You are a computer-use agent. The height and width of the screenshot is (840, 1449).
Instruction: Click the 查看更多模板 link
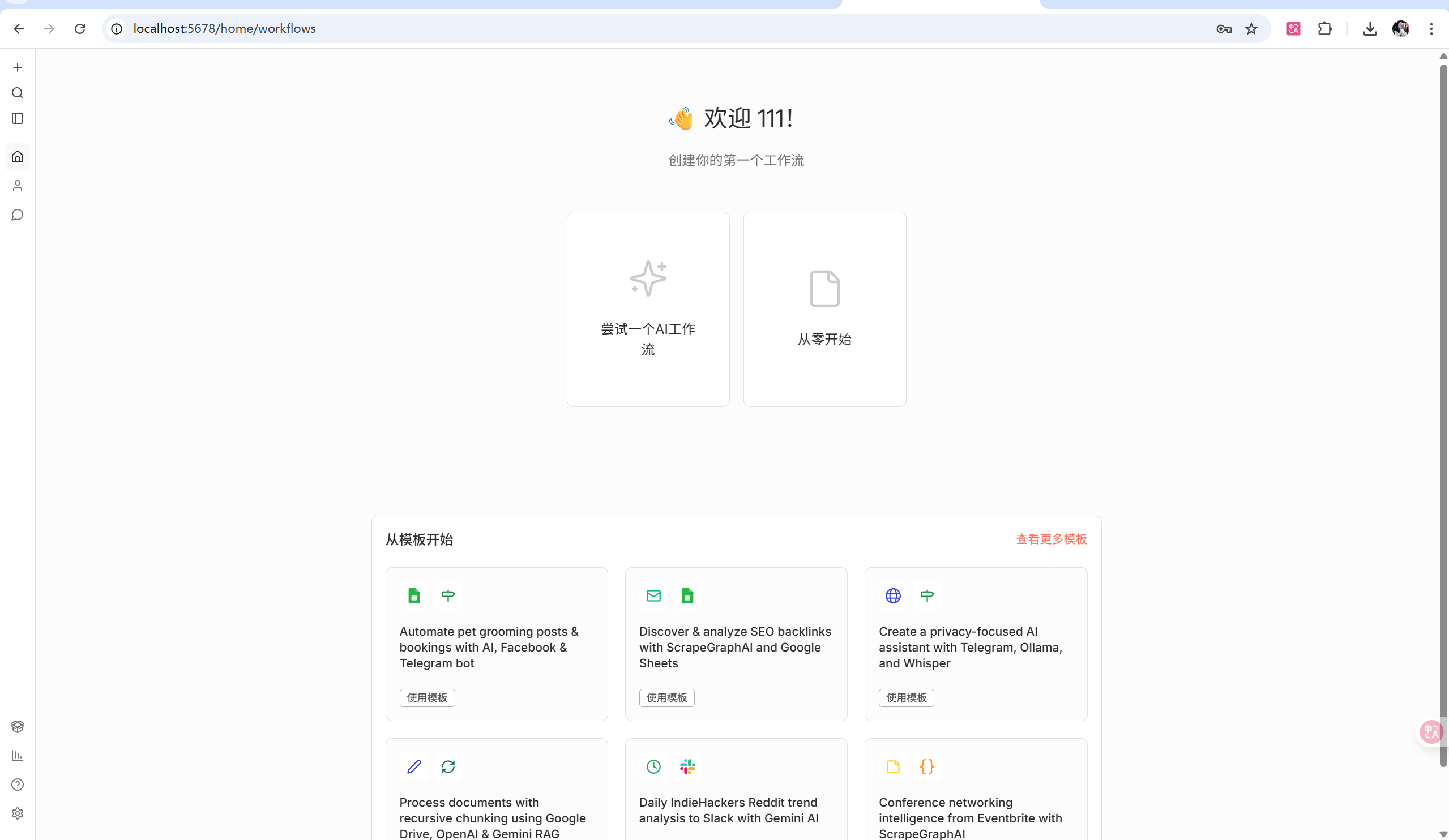pyautogui.click(x=1051, y=539)
